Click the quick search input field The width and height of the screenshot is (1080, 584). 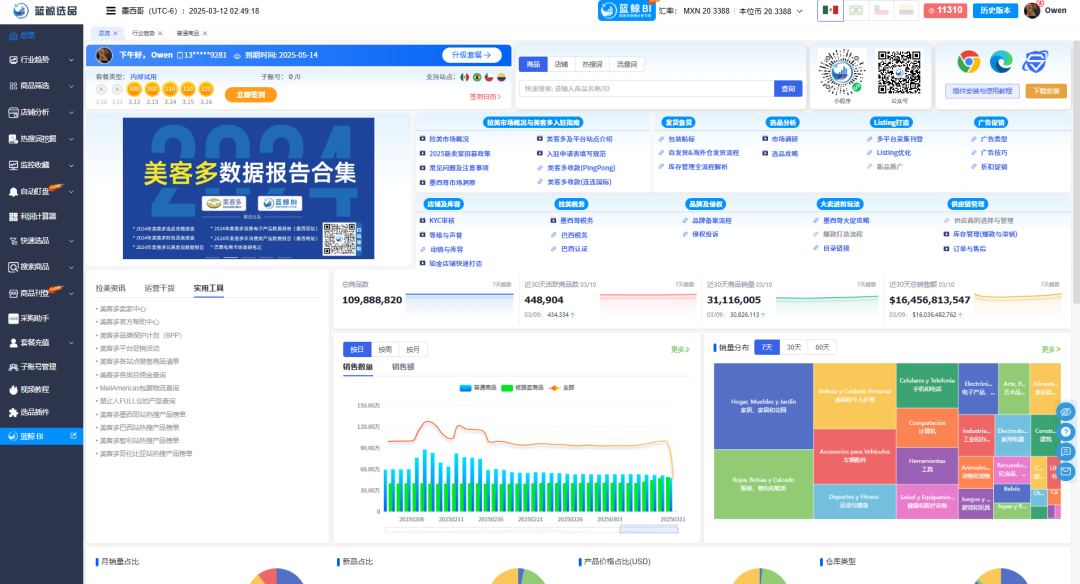[647, 89]
